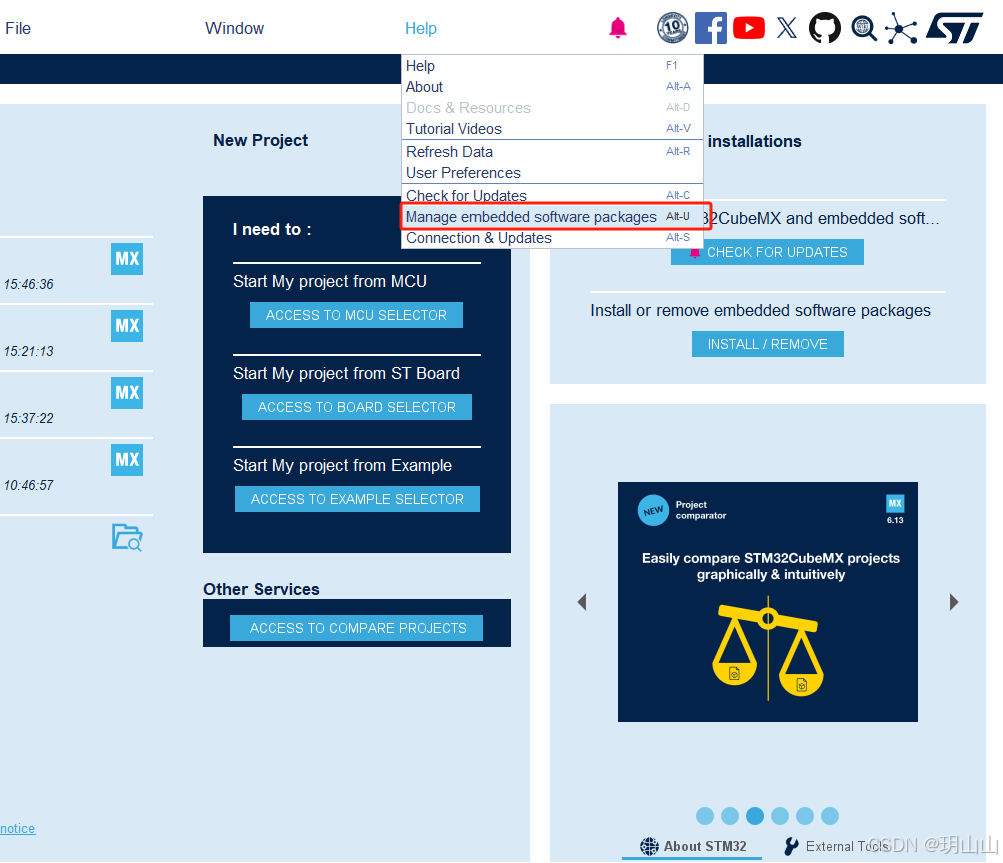Open the X (Twitter) icon link
1003x863 pixels.
coord(787,28)
